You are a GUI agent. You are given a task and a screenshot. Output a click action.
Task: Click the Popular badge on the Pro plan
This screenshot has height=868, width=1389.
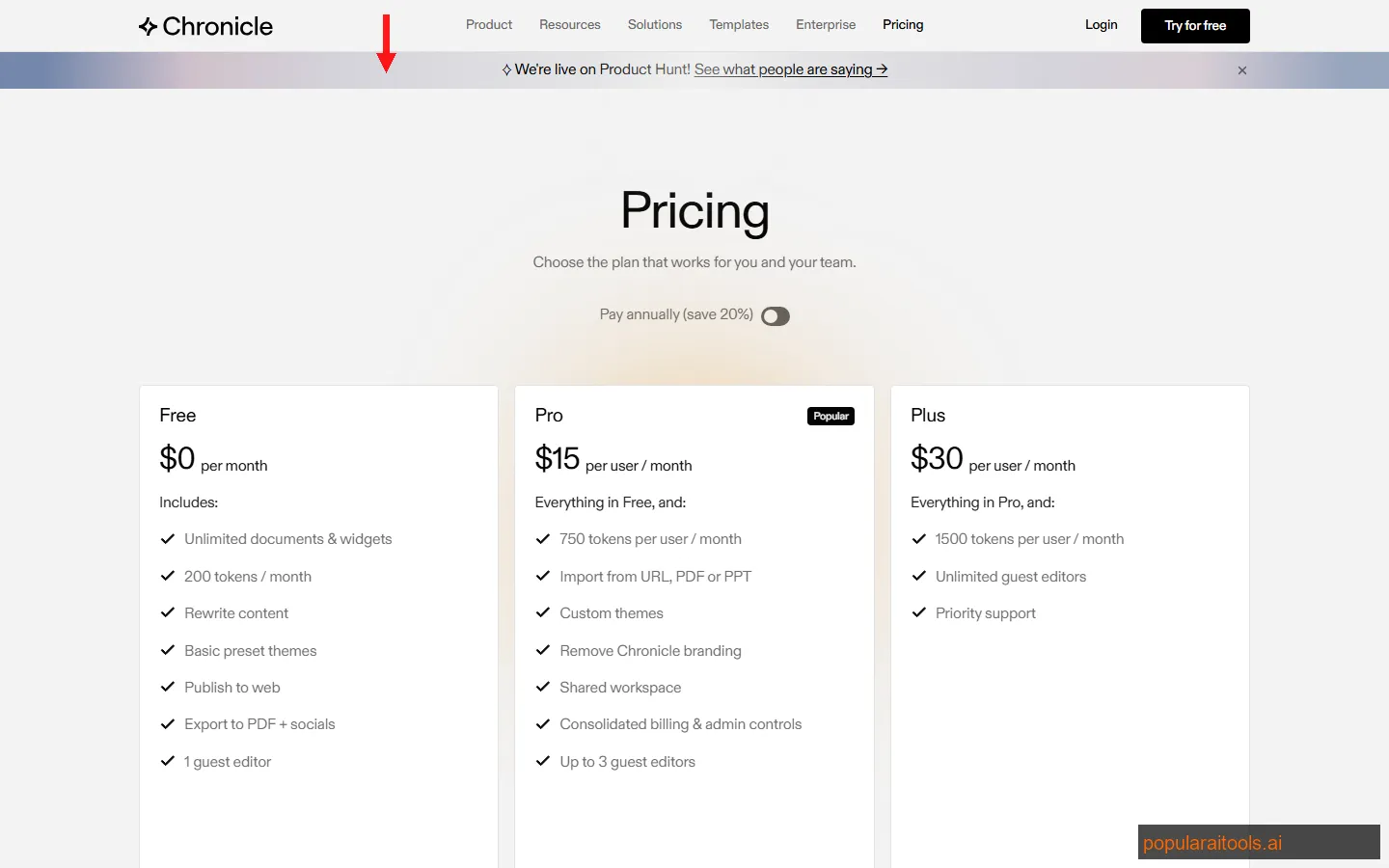coord(831,416)
